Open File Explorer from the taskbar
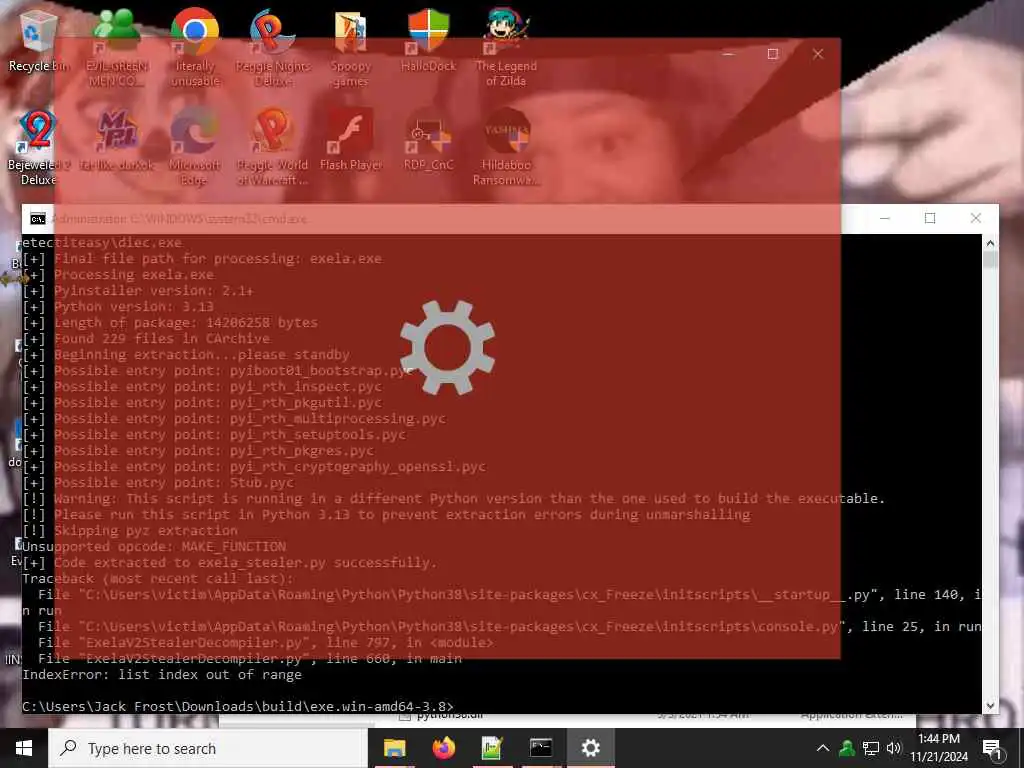Screen dimensions: 1024x768 coord(394,748)
